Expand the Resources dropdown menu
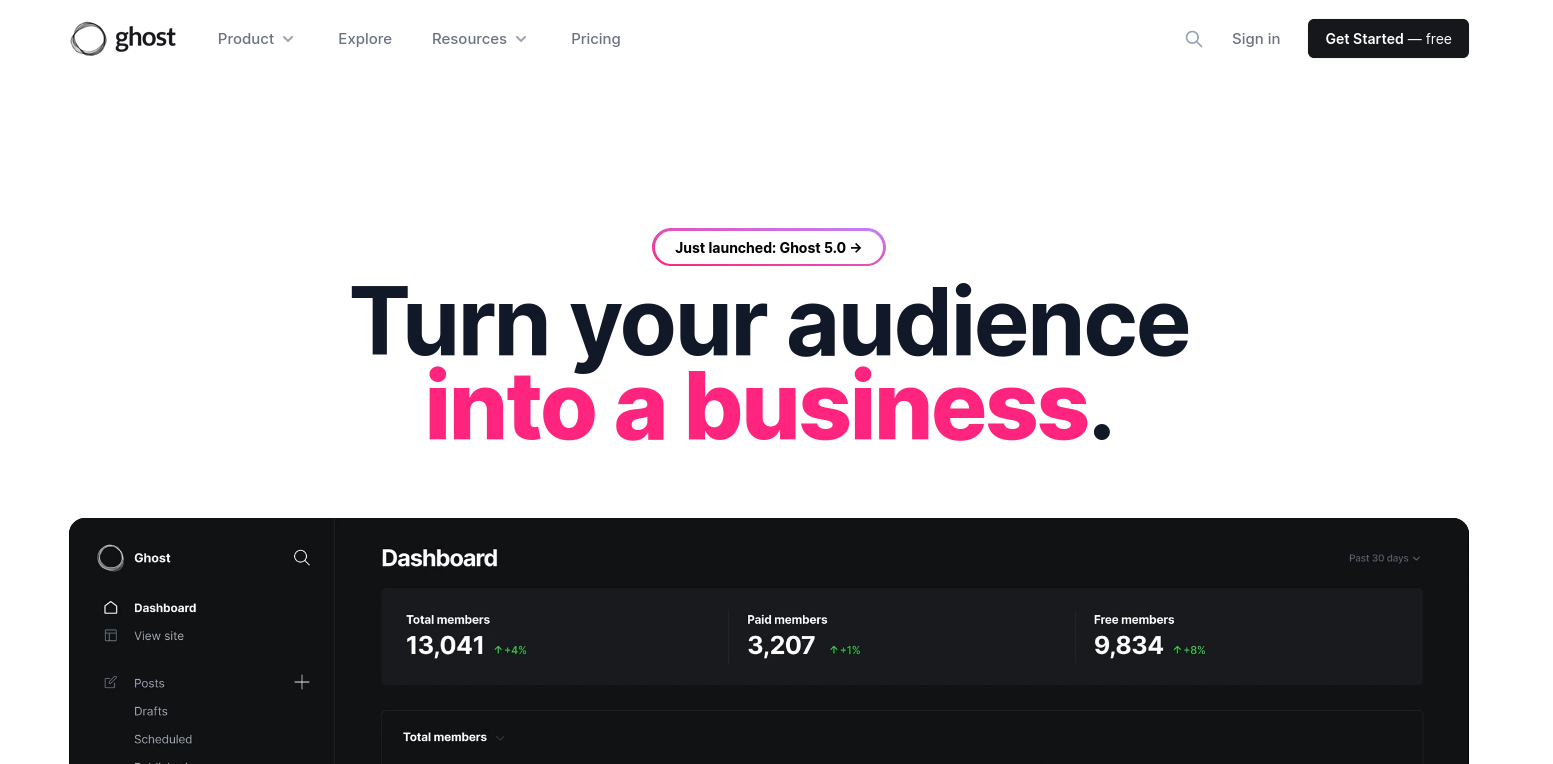This screenshot has width=1553, height=764. tap(479, 39)
